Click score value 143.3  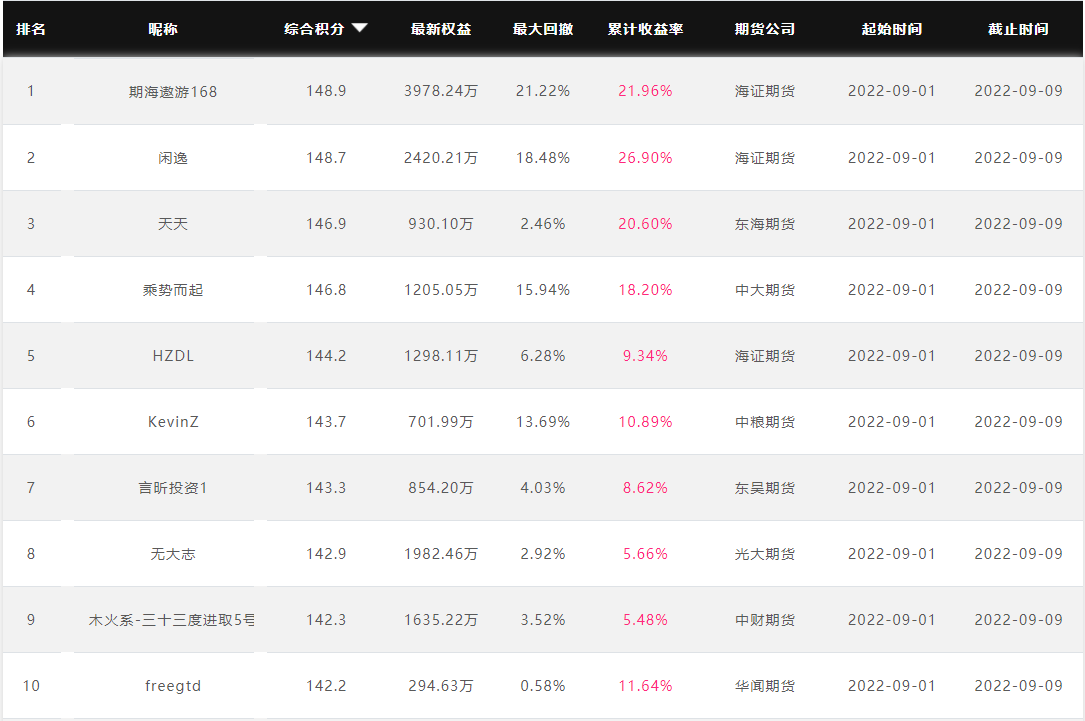click(x=326, y=488)
